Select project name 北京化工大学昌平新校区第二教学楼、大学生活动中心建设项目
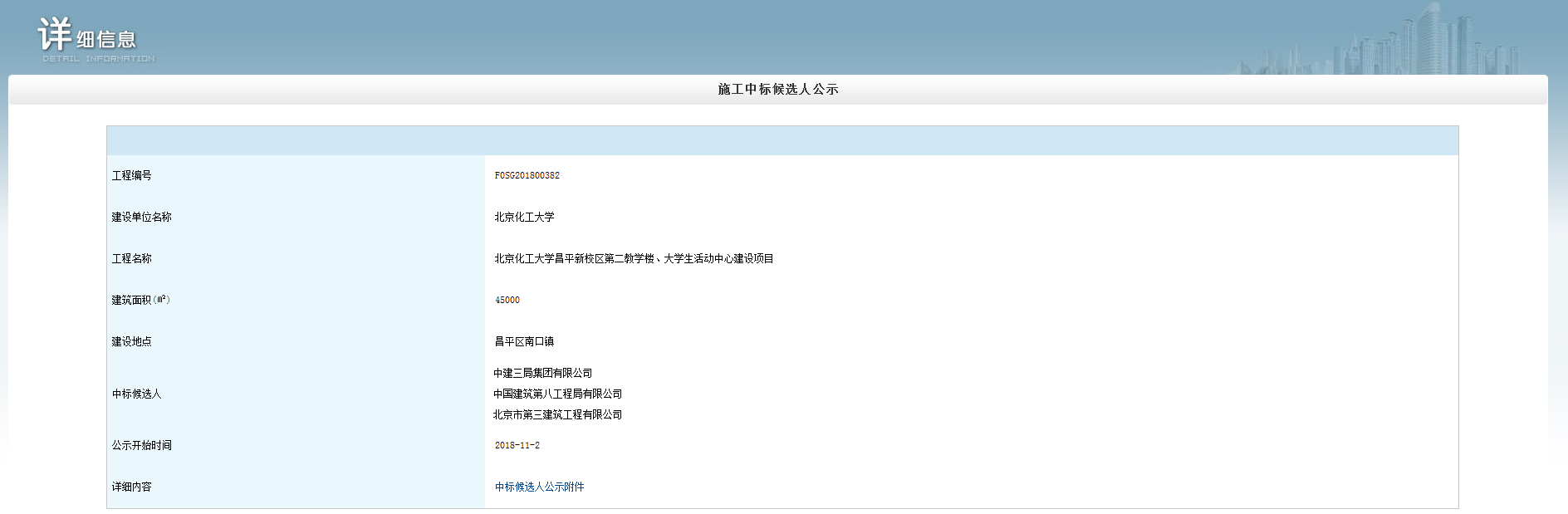The height and width of the screenshot is (514, 1568). pyautogui.click(x=635, y=259)
